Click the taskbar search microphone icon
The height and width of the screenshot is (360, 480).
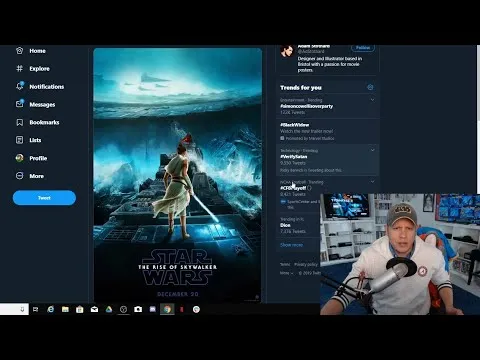(x=22, y=309)
